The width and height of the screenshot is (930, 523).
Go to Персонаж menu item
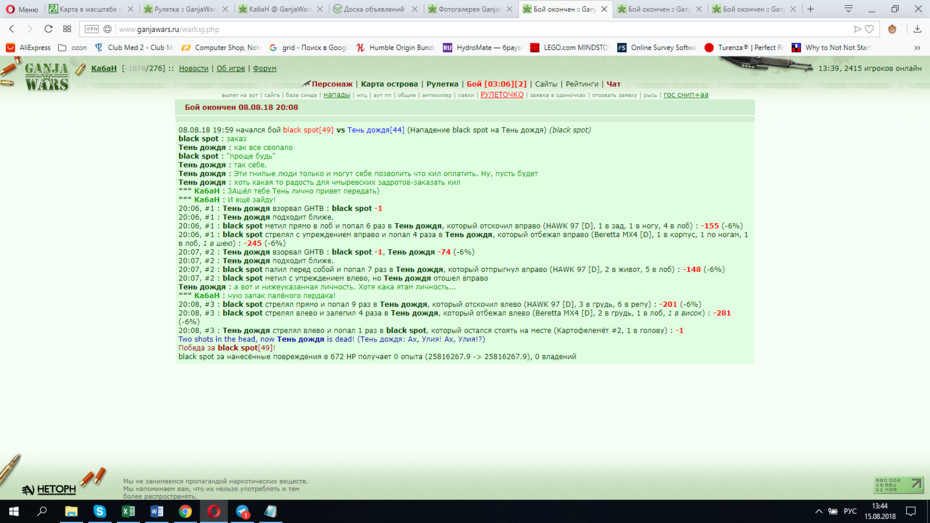pyautogui.click(x=332, y=84)
